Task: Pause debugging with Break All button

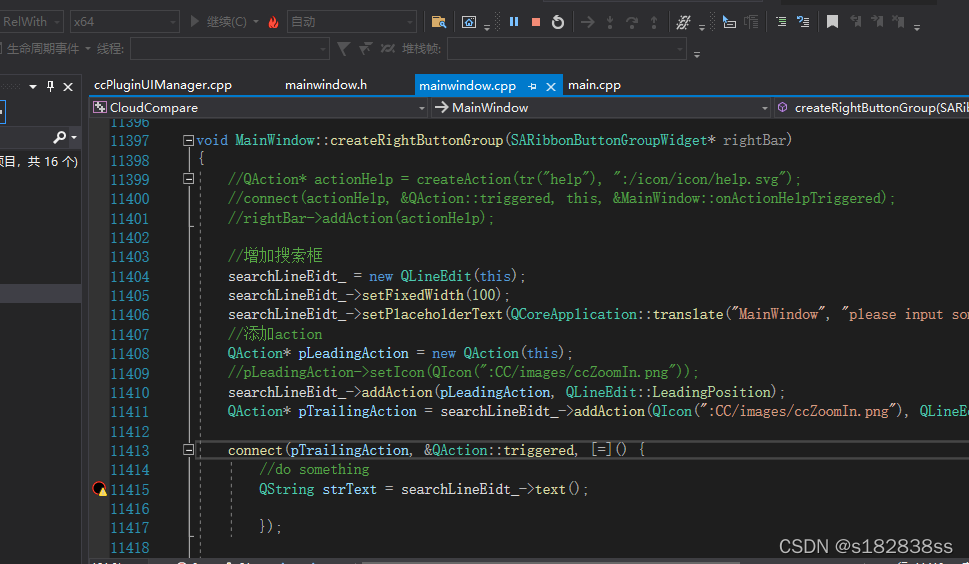Action: click(x=514, y=22)
